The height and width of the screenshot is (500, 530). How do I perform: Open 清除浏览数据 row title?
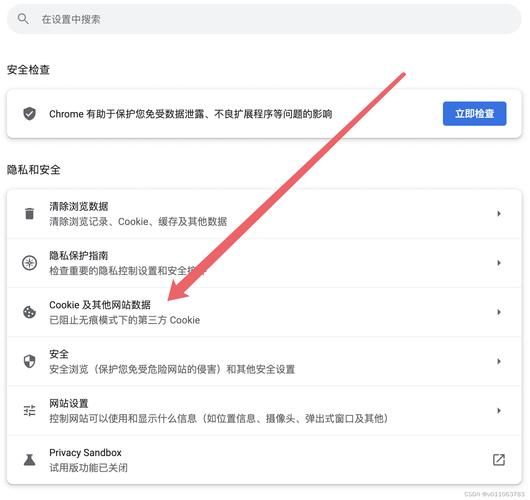tap(79, 206)
